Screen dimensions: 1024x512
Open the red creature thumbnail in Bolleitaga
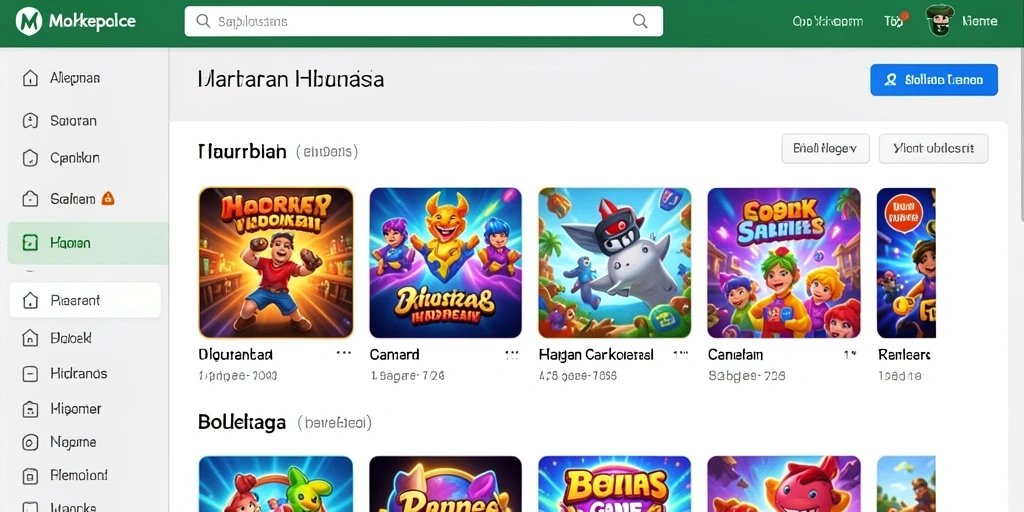tap(784, 484)
